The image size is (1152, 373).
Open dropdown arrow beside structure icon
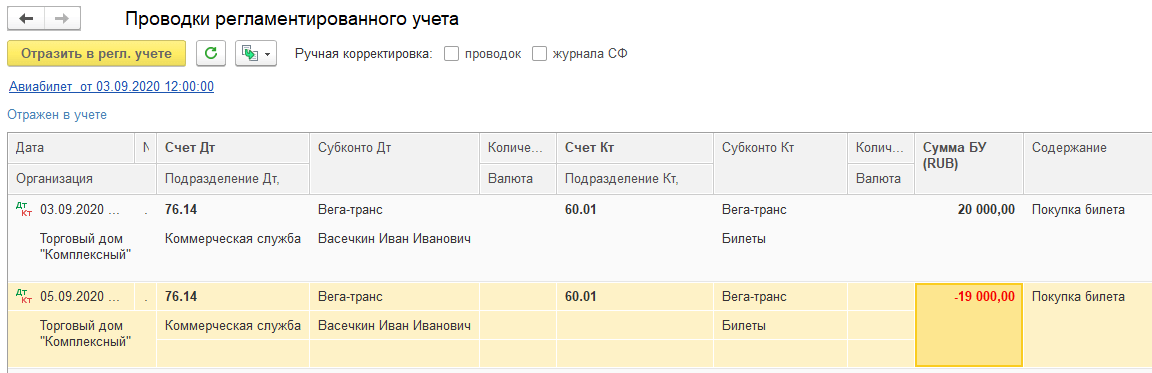(x=267, y=54)
